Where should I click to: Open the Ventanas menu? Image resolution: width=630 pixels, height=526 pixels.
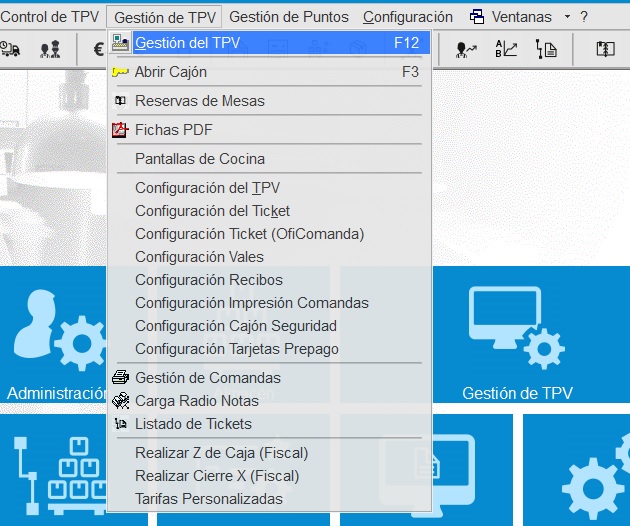point(522,17)
